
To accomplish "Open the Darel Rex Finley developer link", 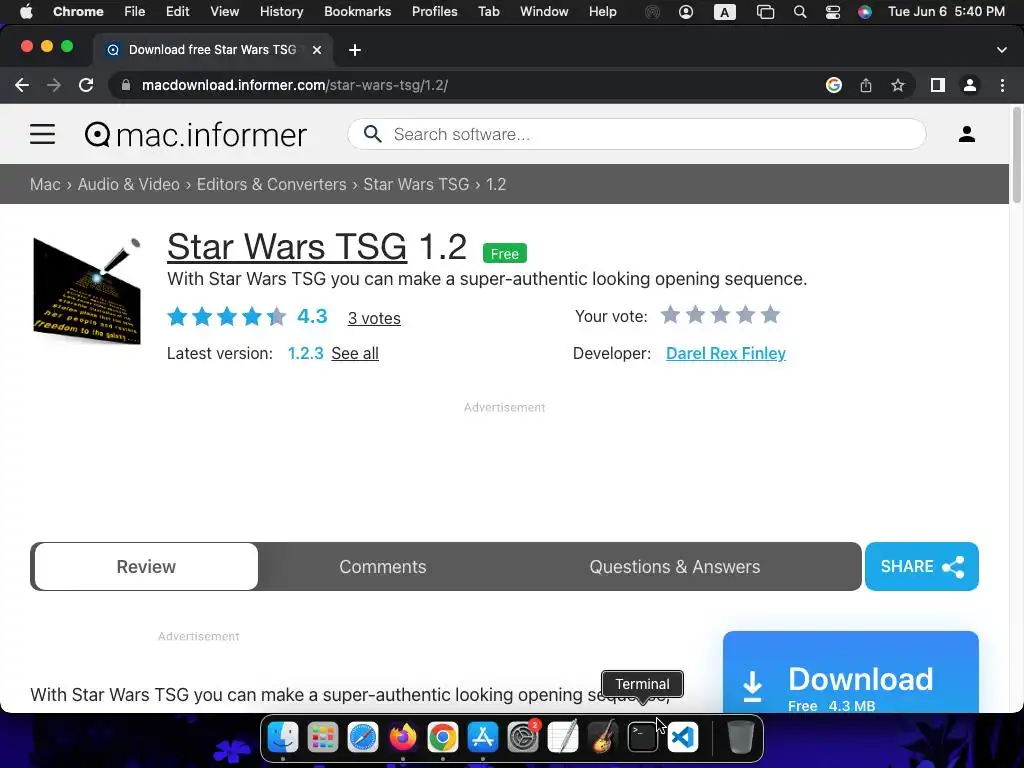I will click(x=726, y=353).
